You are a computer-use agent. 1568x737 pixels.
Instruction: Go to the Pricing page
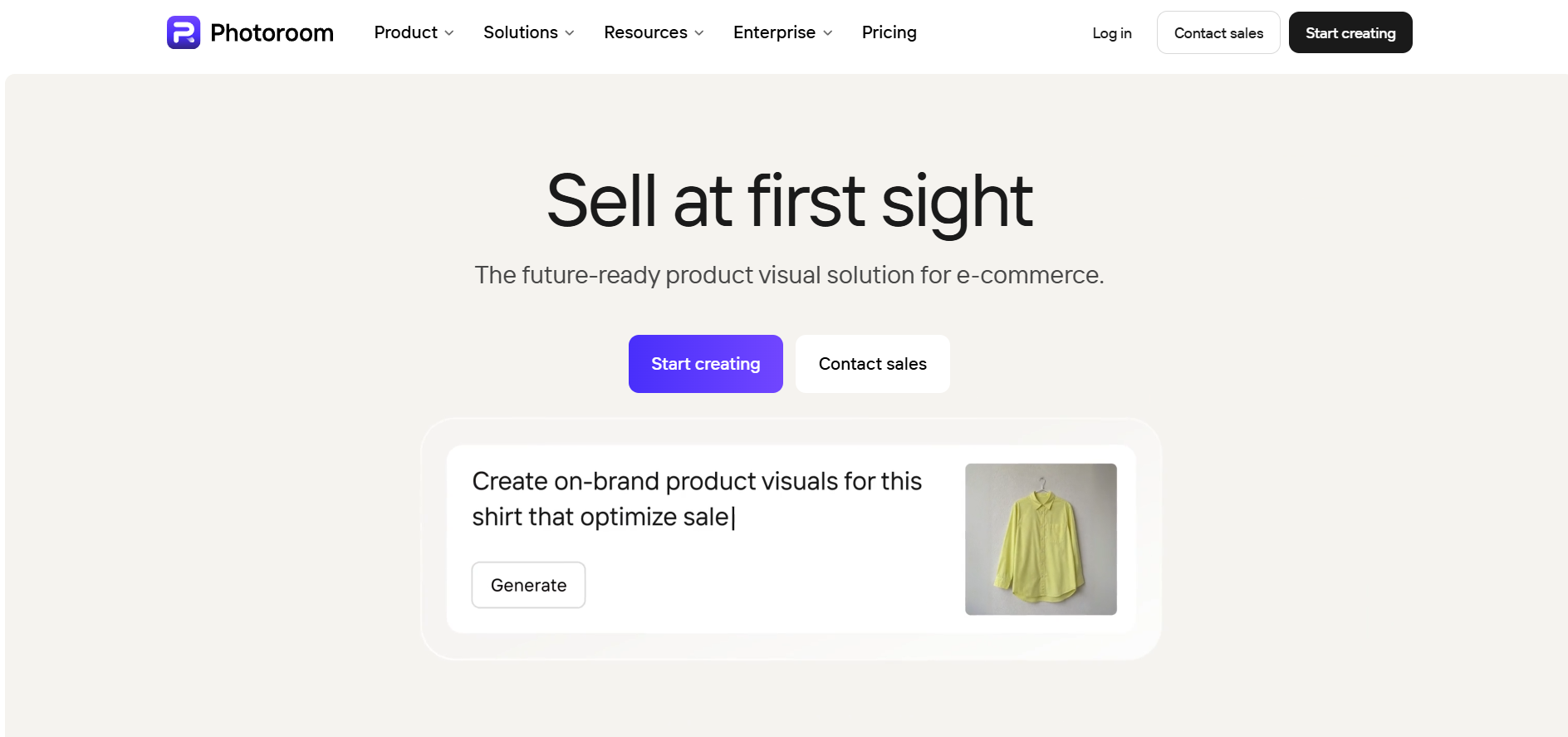click(889, 32)
